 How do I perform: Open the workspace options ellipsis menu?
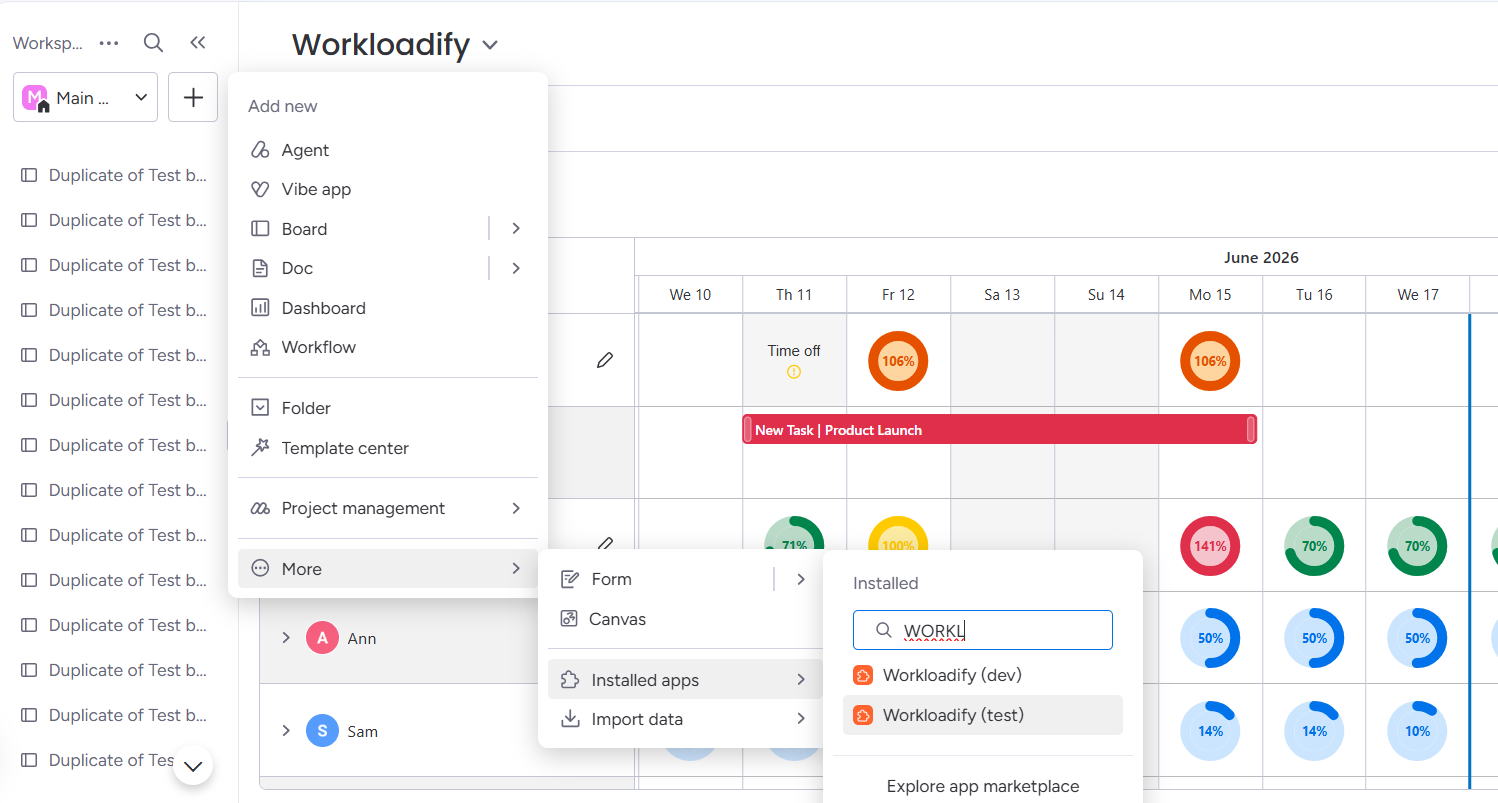[x=109, y=43]
